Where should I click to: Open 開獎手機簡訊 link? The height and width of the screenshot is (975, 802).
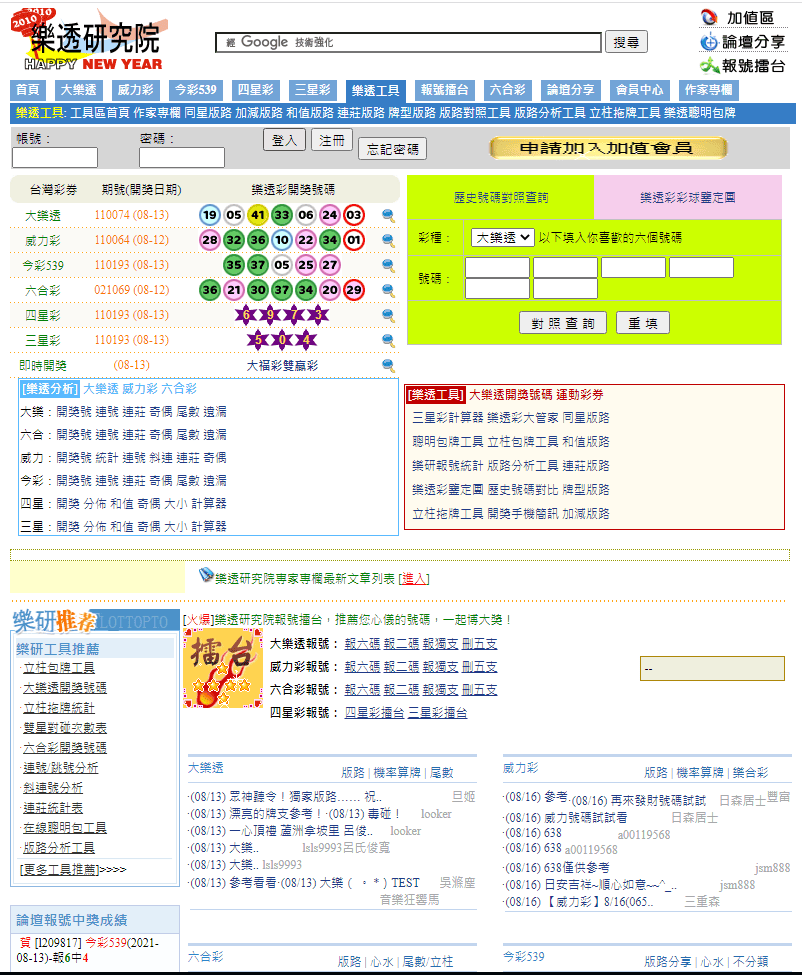523,514
